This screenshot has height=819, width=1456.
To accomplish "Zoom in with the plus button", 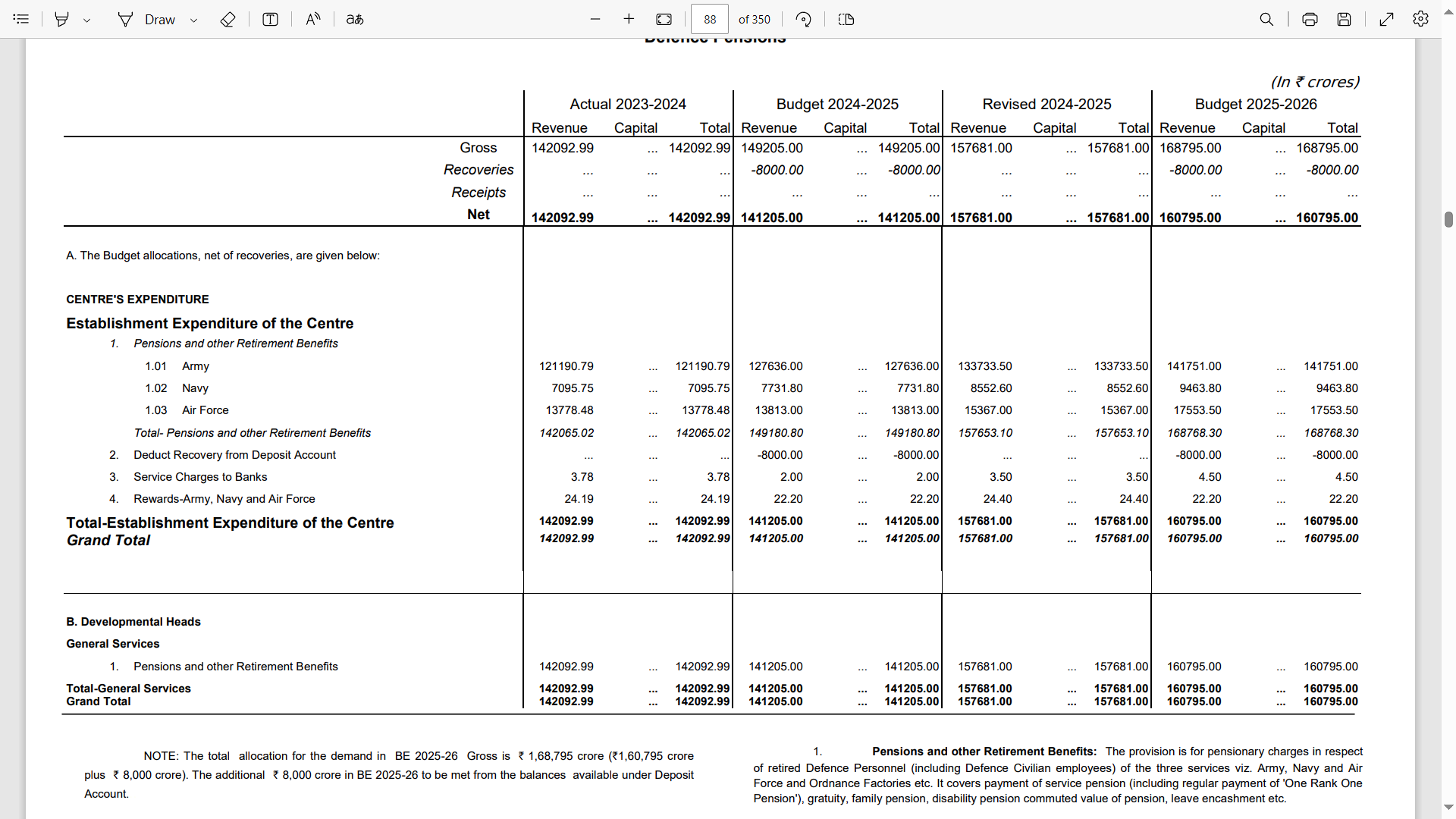I will click(x=629, y=19).
